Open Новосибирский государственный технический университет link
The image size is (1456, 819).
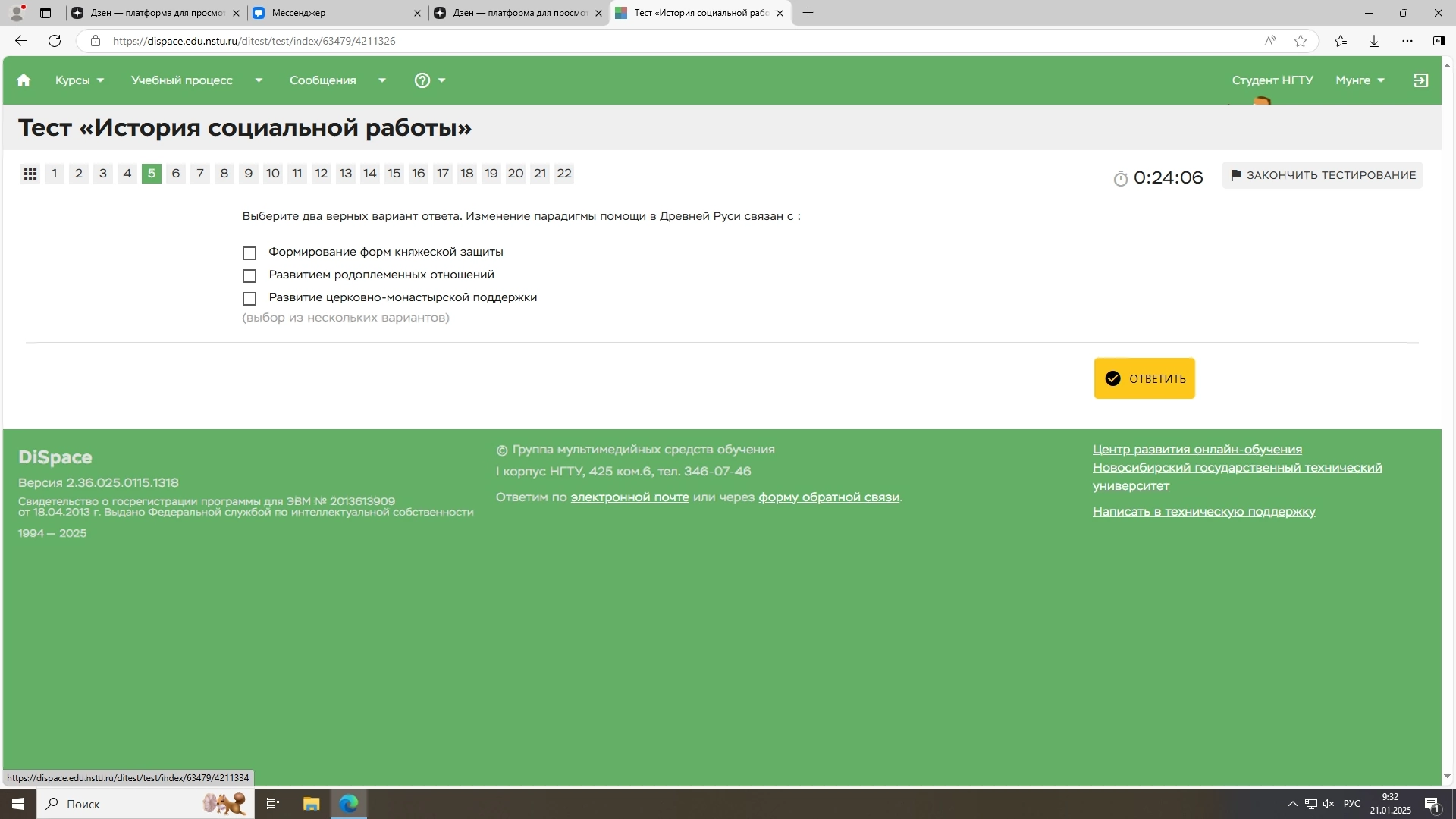[1237, 477]
